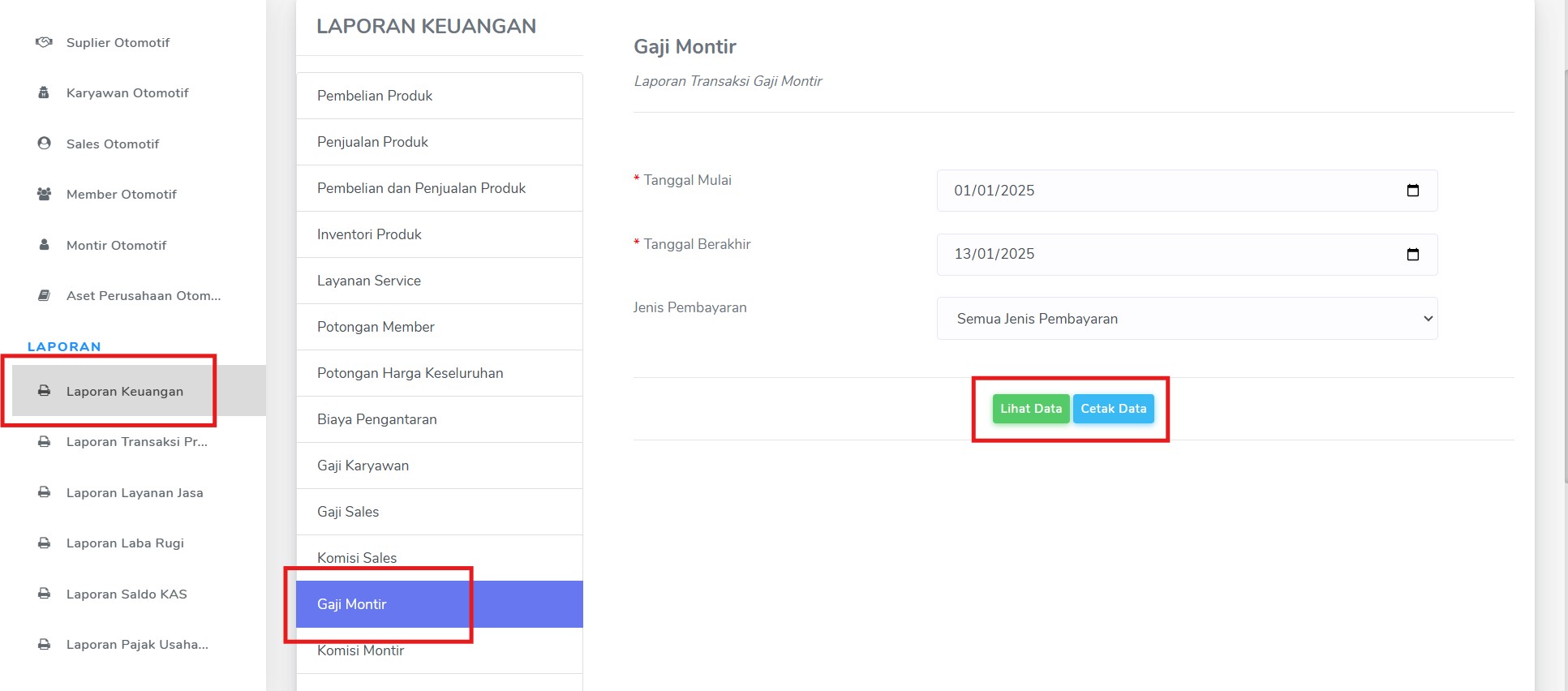Select Biaya Pengantaran report
This screenshot has height=691, width=1568.
click(x=440, y=419)
